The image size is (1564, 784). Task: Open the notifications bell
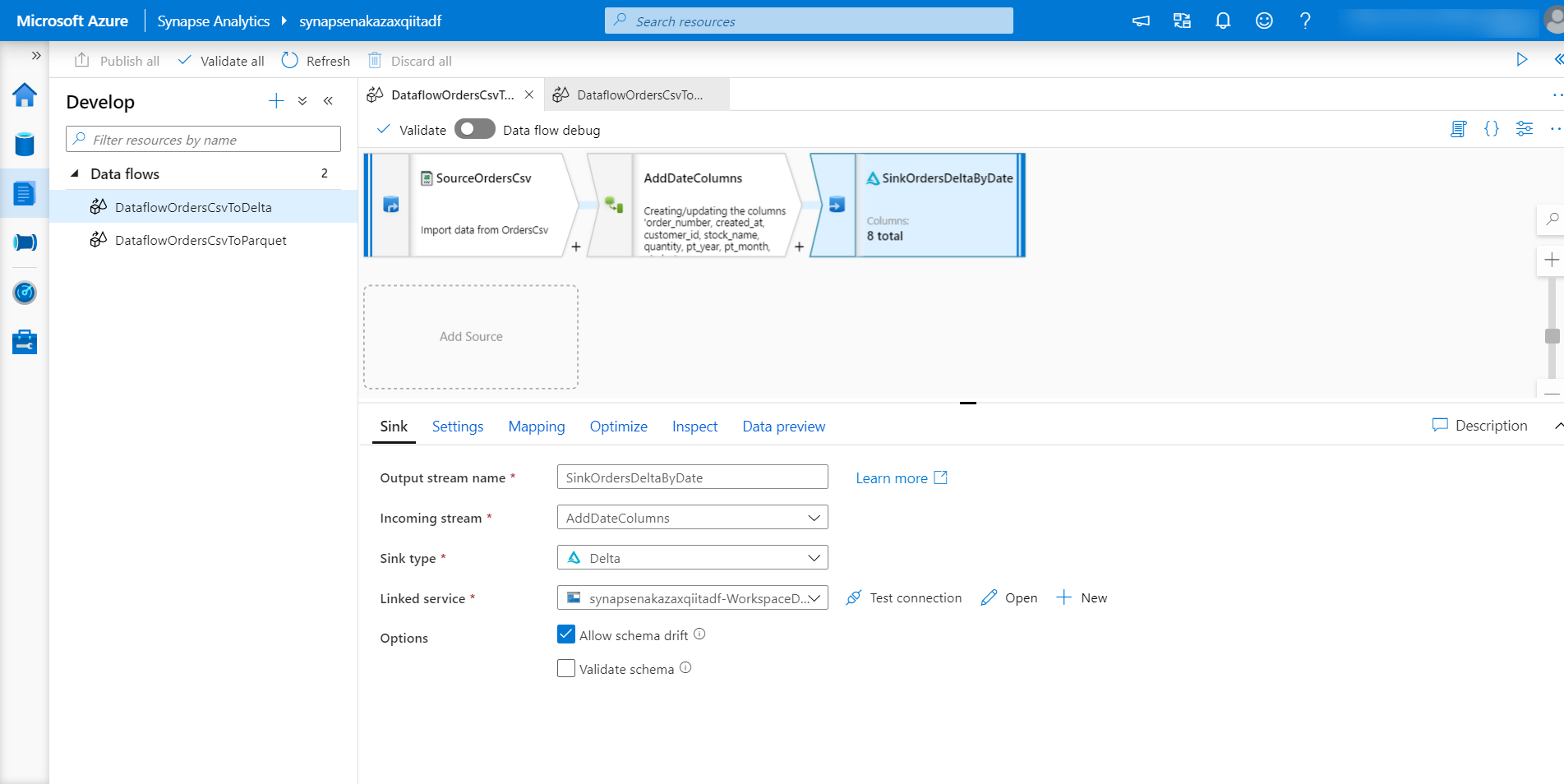1223,21
